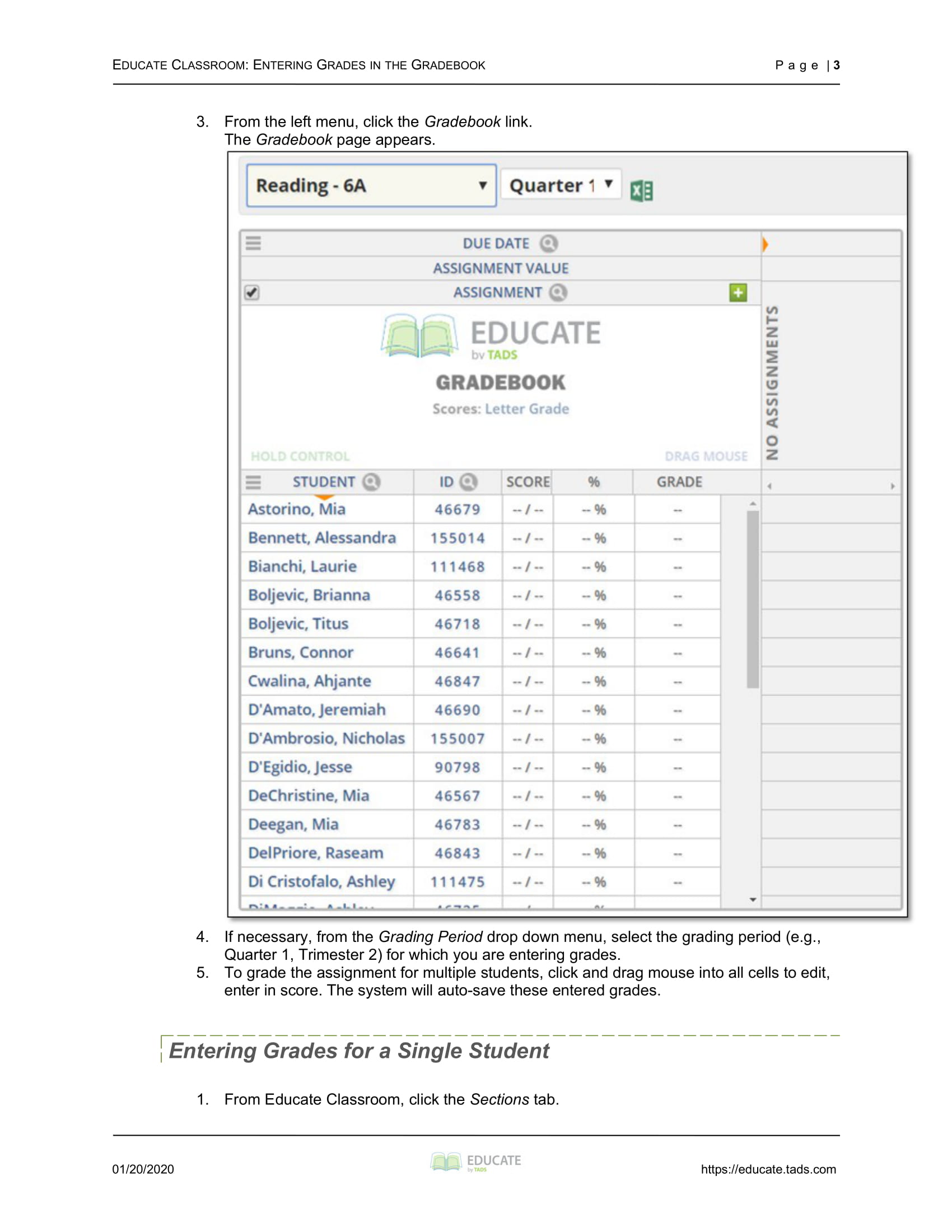Click ID 46847 cell
The width and height of the screenshot is (952, 1232).
tap(458, 682)
